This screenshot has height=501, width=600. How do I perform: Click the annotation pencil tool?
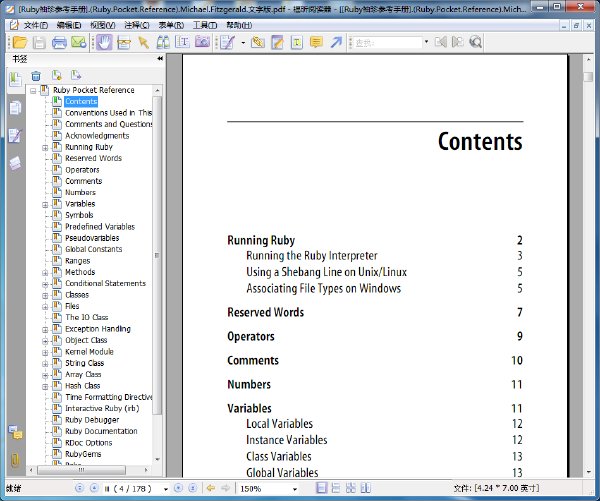click(228, 42)
